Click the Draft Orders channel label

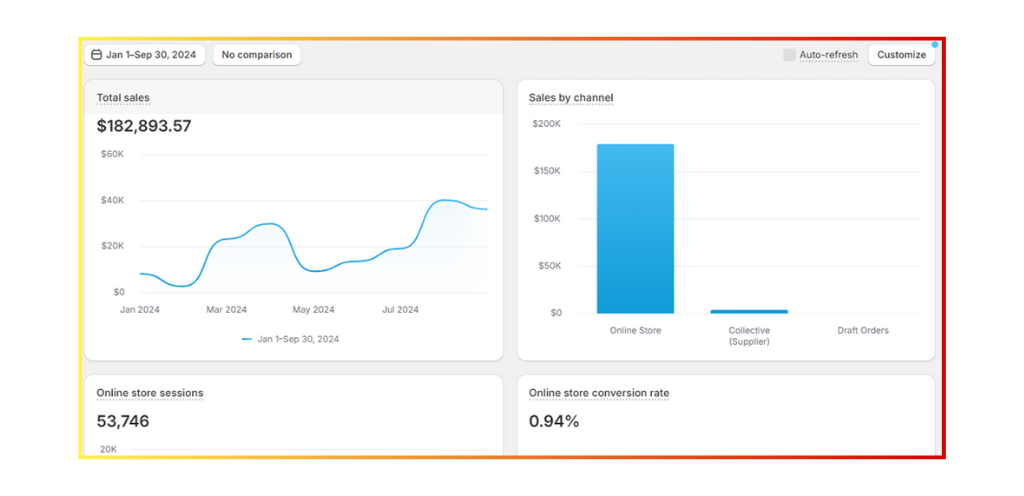862,331
